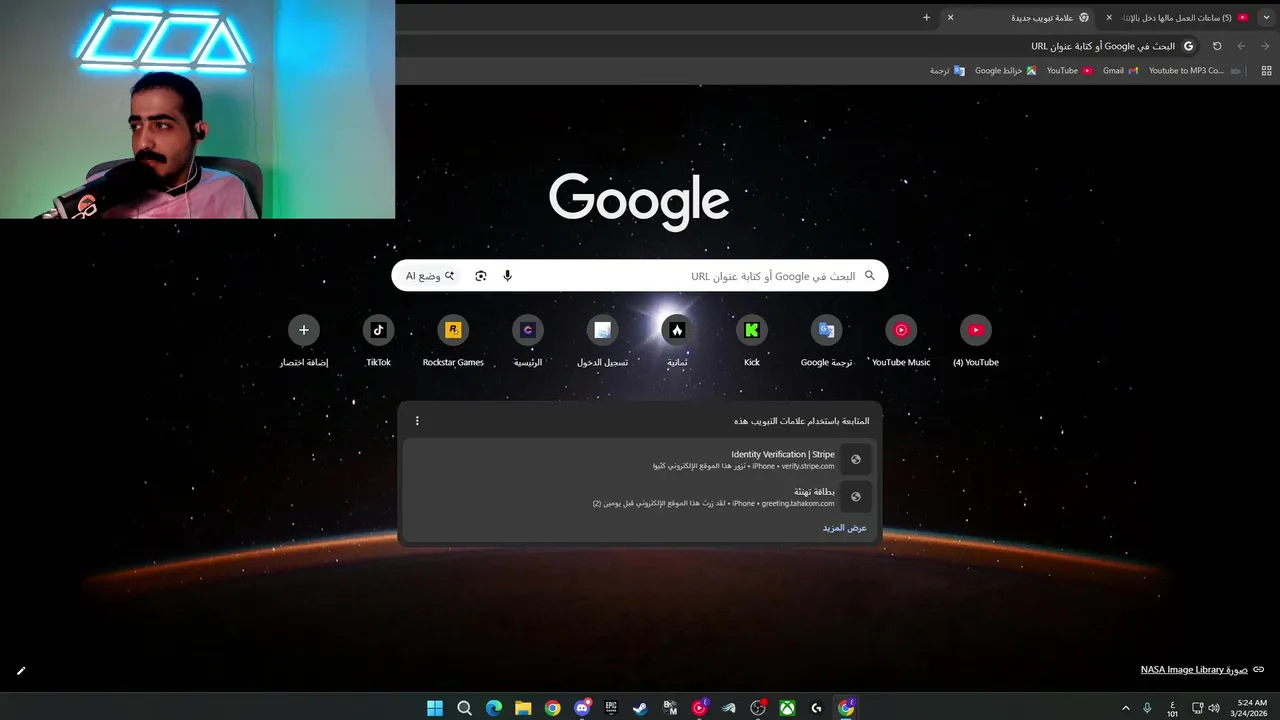Start voice search with microphone icon
The height and width of the screenshot is (720, 1280).
click(x=507, y=276)
